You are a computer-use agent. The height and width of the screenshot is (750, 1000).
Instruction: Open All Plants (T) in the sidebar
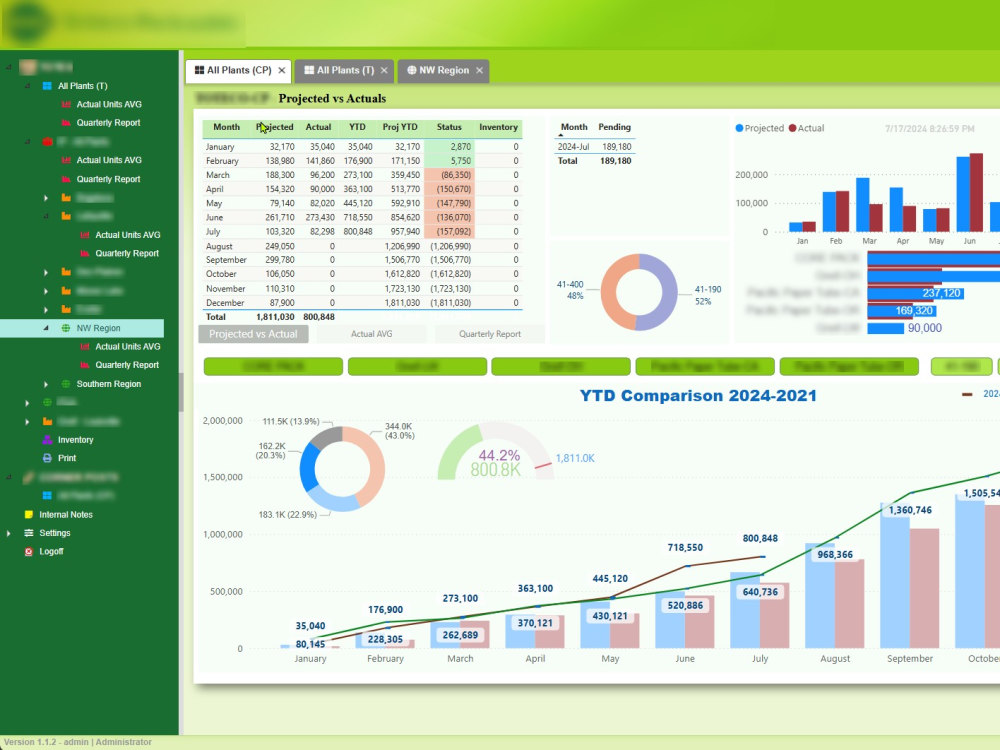point(82,85)
